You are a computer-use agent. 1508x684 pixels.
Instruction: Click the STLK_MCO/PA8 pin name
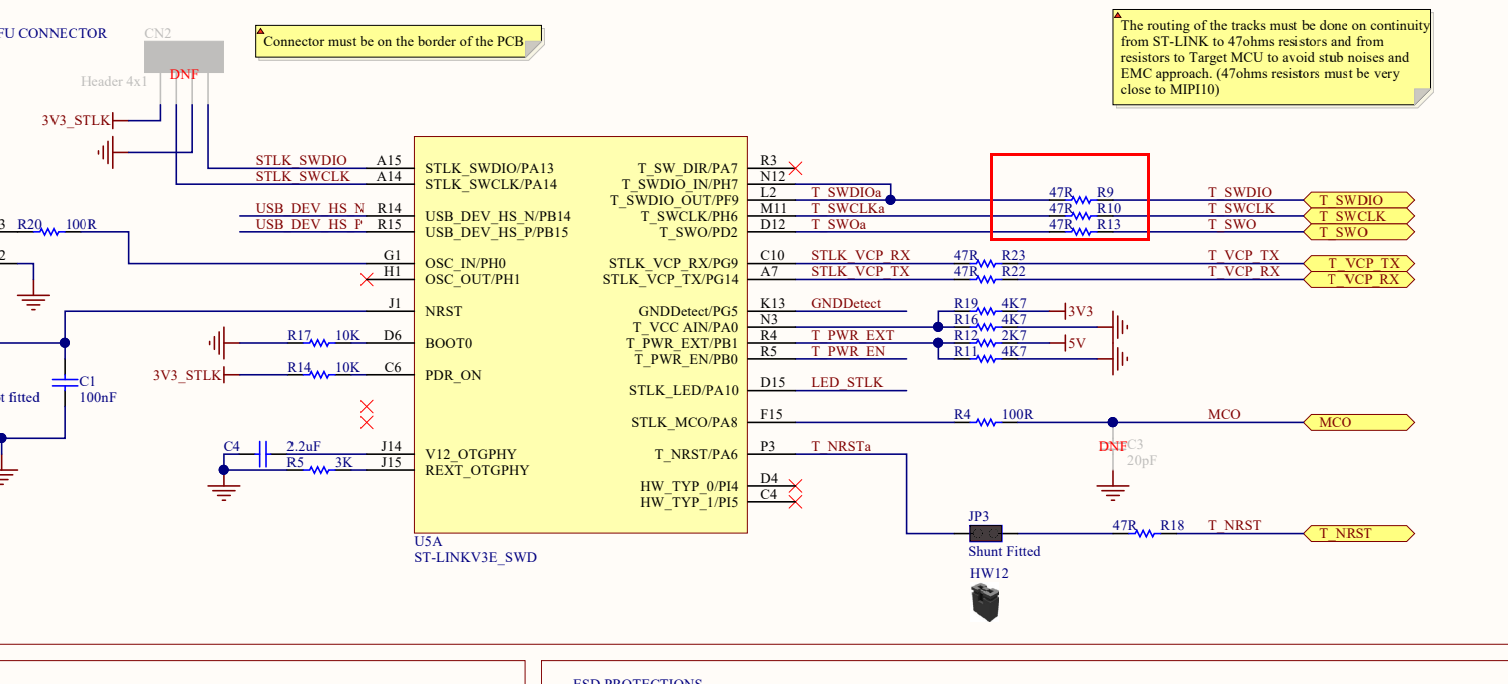(684, 422)
